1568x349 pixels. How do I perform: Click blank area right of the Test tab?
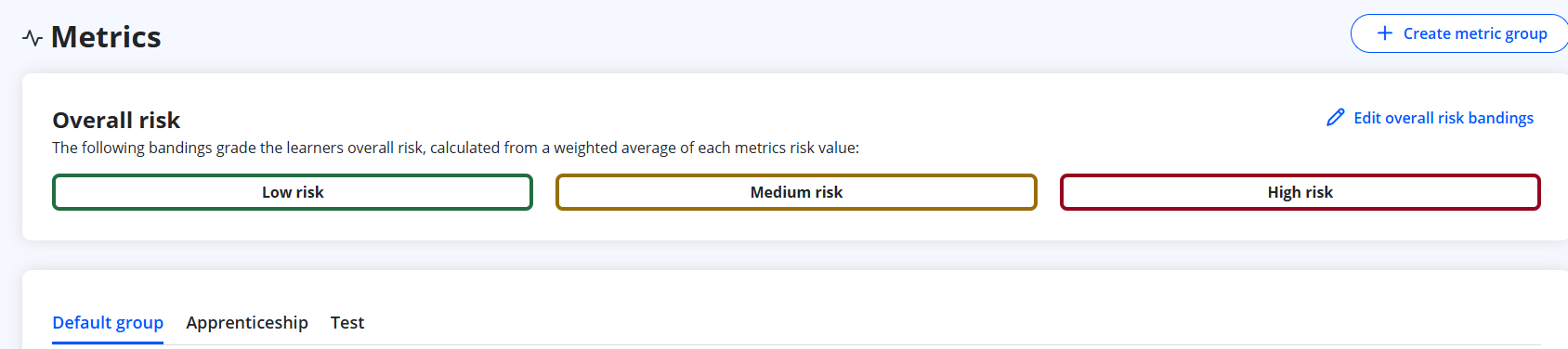point(929,321)
